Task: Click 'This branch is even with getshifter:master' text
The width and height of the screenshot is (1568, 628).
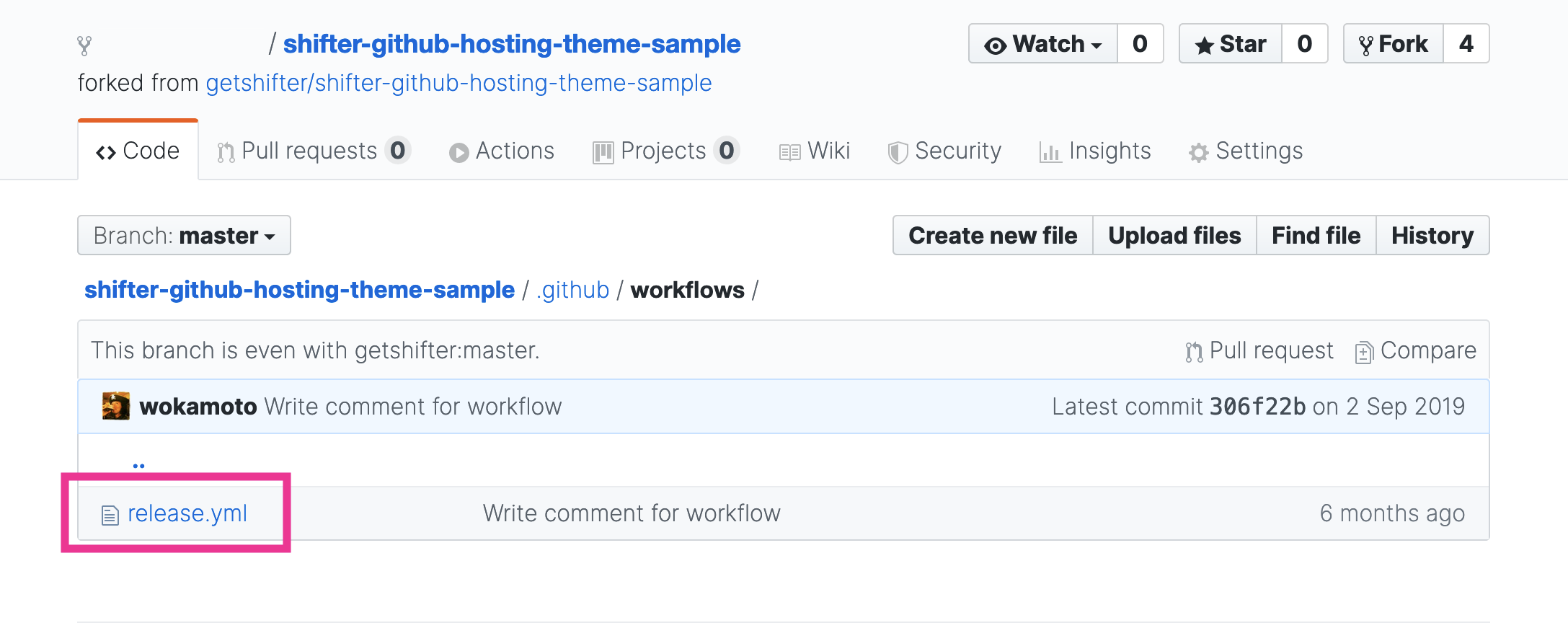Action: [315, 350]
